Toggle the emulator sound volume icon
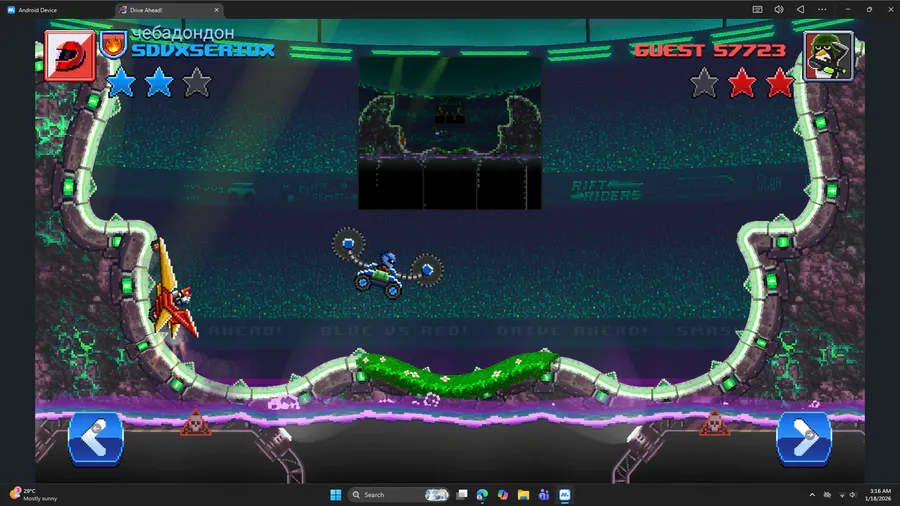This screenshot has width=900, height=506. (779, 10)
